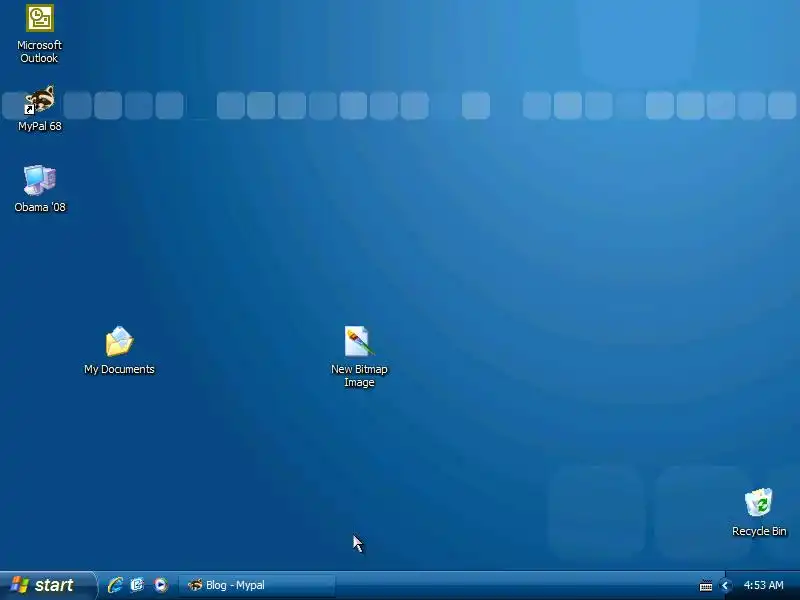Viewport: 800px width, 600px height.
Task: Click the Obama '08 label text
Action: [40, 207]
